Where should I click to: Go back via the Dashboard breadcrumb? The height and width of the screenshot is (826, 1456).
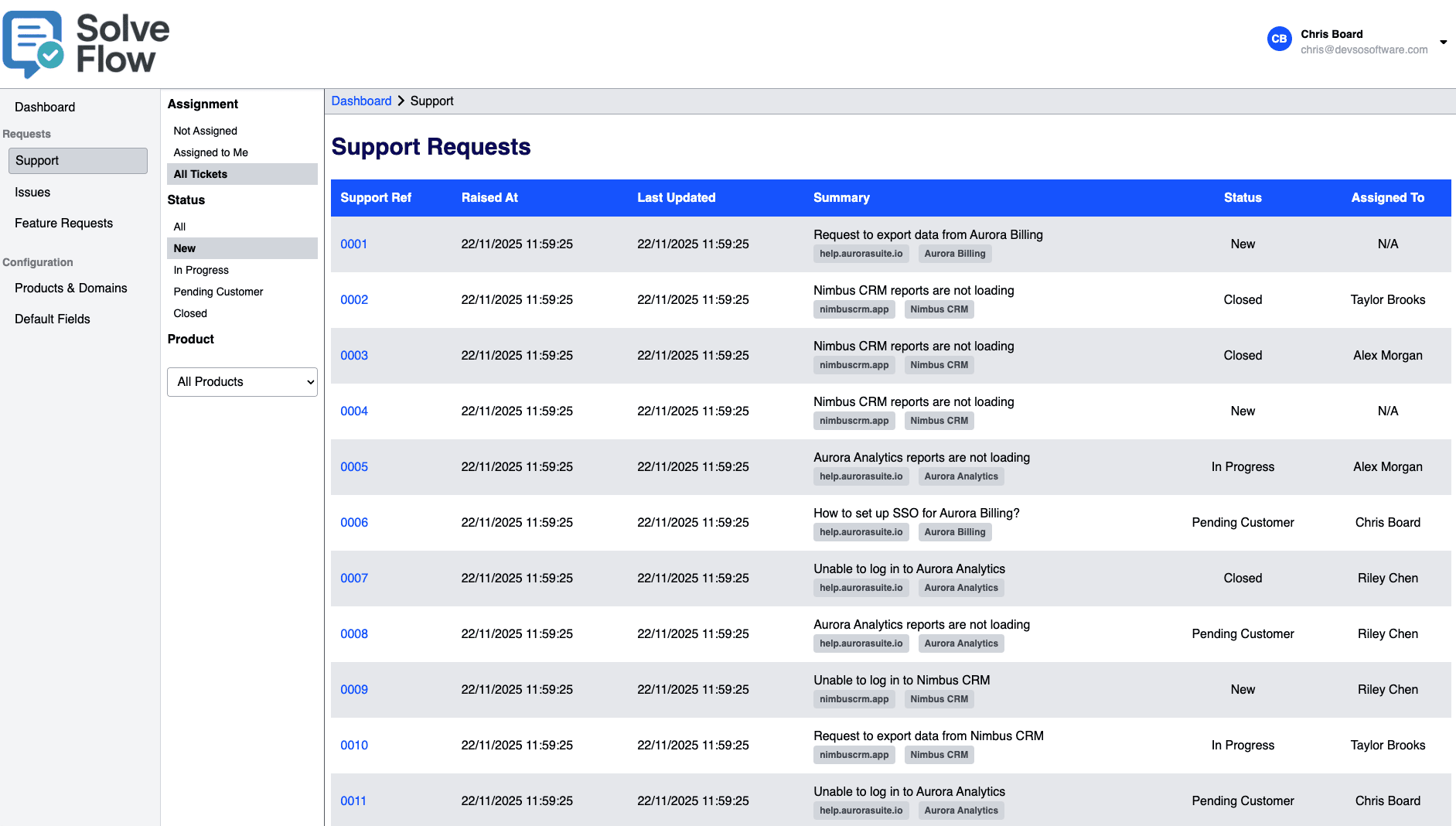[361, 101]
